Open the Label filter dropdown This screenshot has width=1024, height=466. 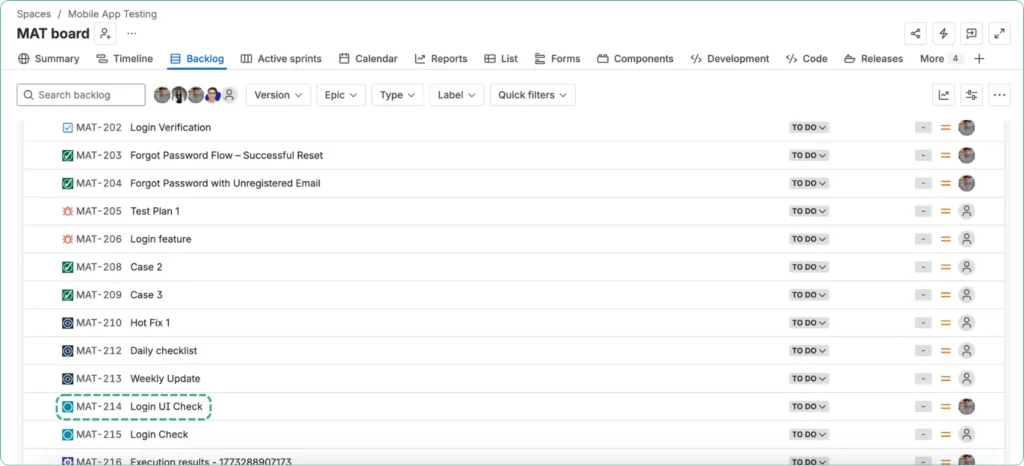pos(456,95)
